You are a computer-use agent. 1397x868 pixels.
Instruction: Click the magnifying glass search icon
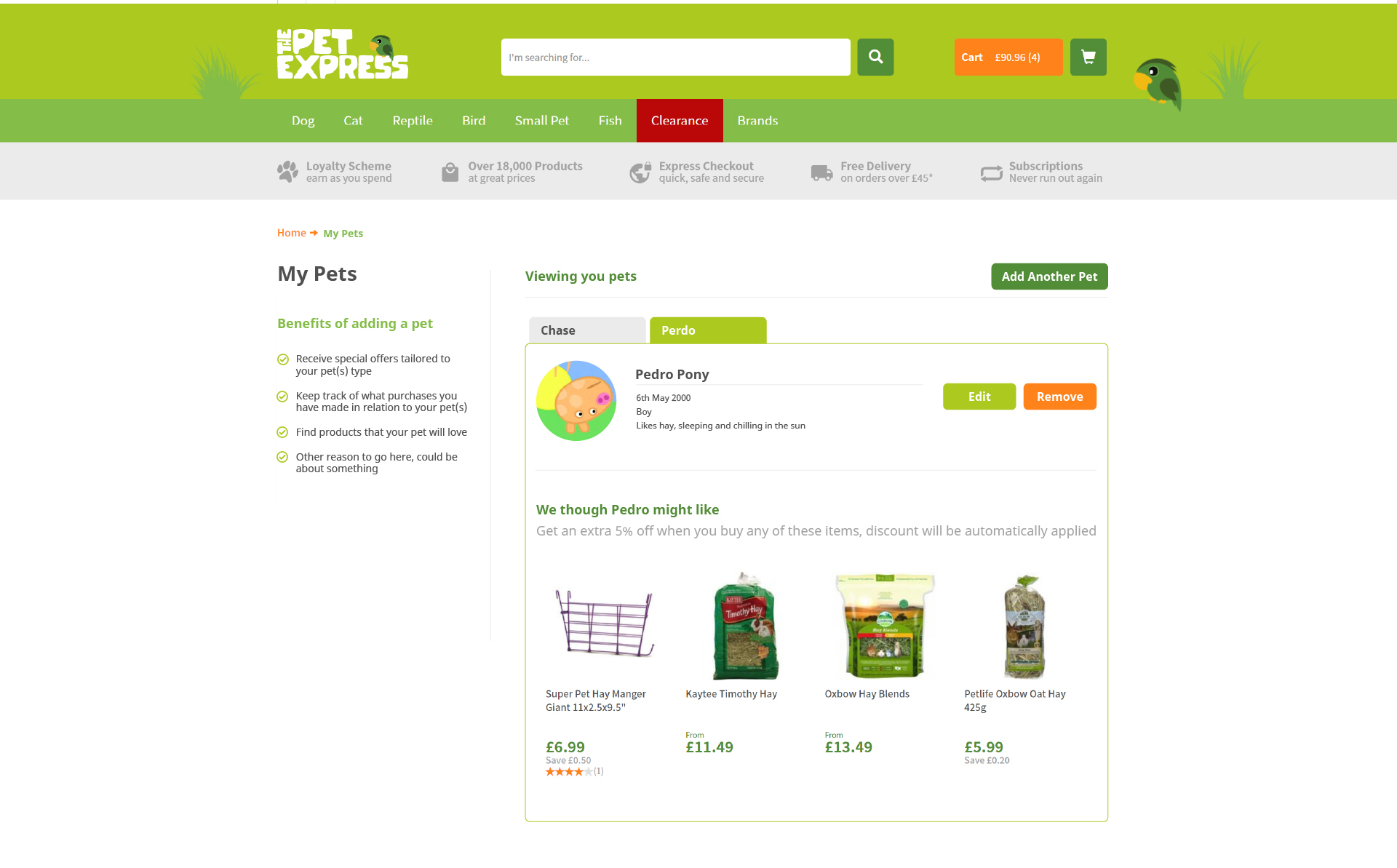[x=875, y=57]
